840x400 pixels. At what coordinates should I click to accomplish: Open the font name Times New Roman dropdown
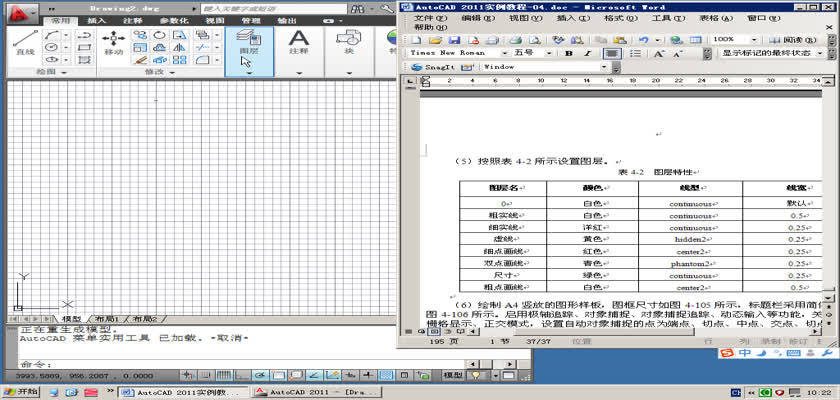[505, 54]
